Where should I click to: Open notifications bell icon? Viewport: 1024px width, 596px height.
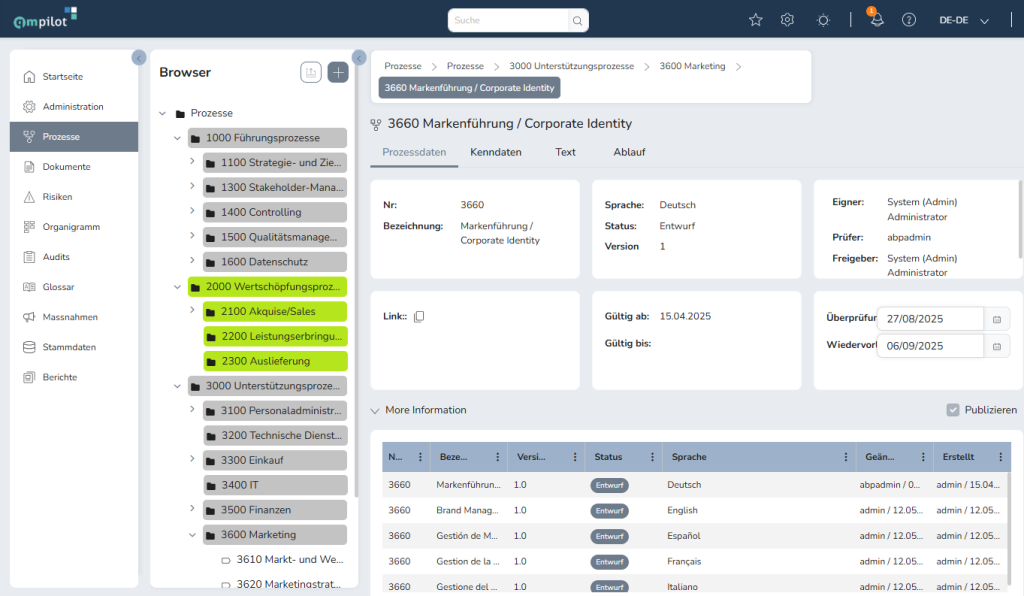[876, 20]
